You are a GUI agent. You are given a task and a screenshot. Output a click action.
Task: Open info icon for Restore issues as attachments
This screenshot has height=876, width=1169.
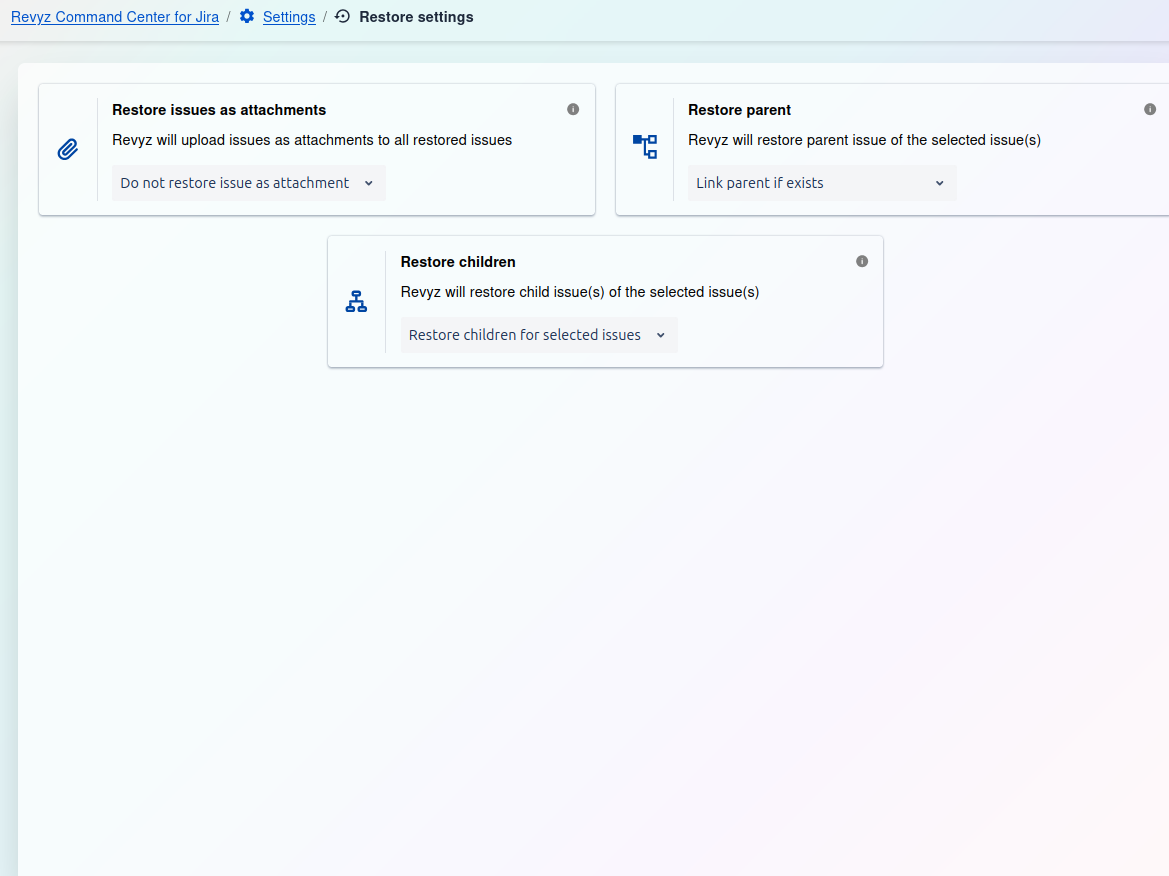tap(573, 109)
